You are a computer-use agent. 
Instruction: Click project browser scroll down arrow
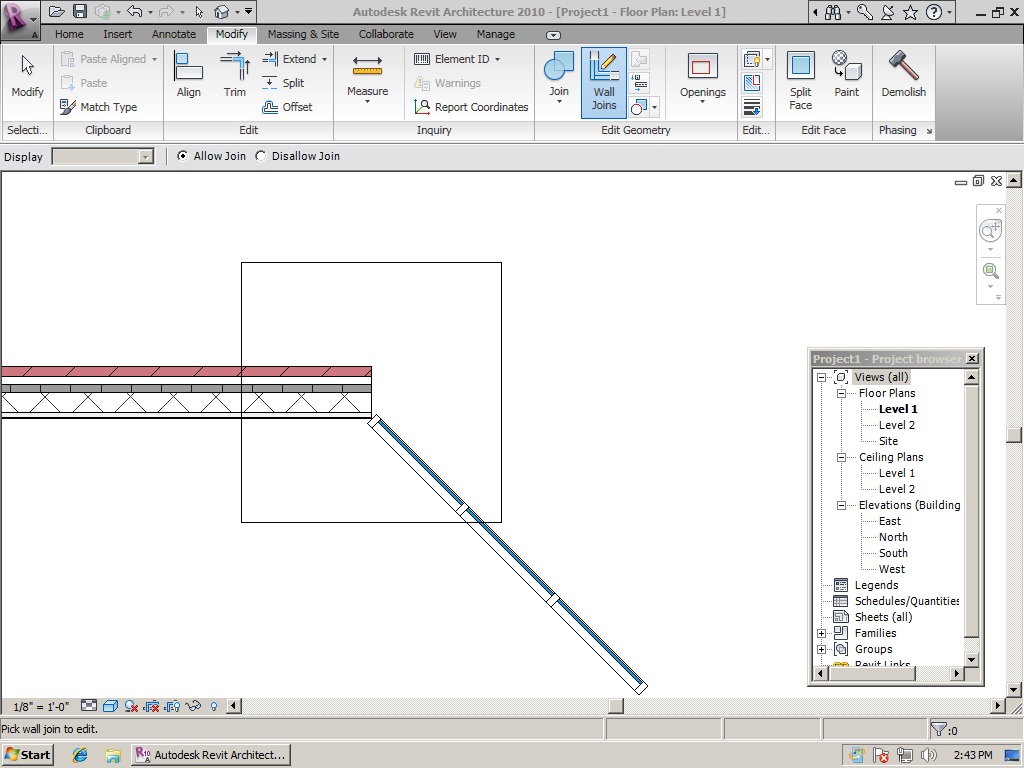pos(971,659)
